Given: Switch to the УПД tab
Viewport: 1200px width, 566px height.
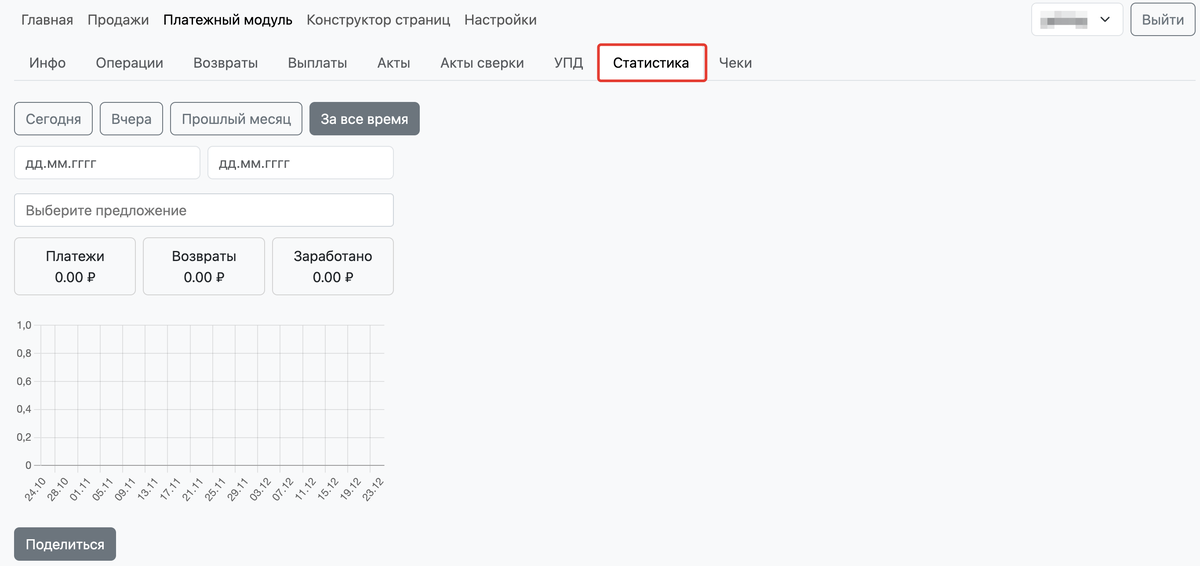Looking at the screenshot, I should (x=568, y=63).
